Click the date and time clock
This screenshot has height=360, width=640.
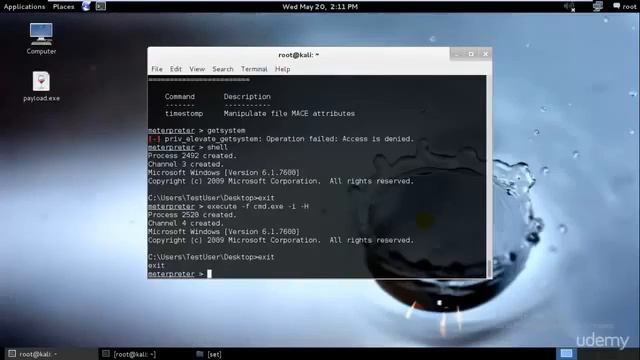point(320,7)
